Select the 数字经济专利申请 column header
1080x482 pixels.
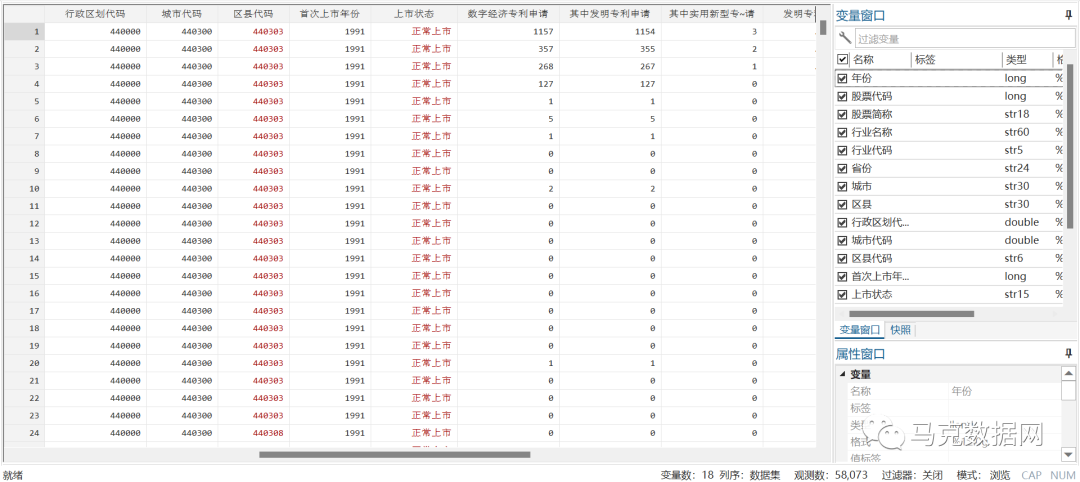click(508, 14)
